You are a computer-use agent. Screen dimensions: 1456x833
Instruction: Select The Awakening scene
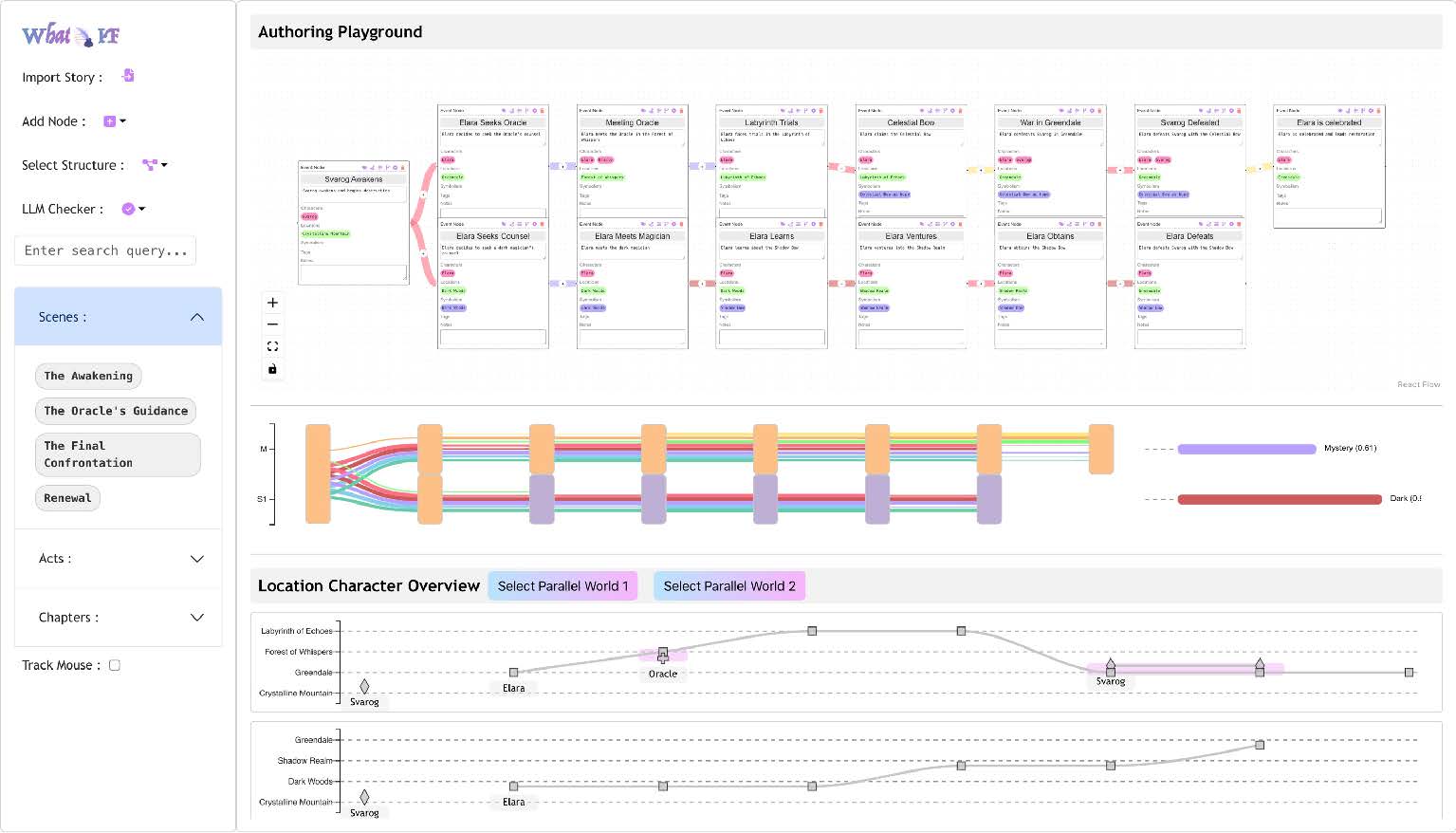tap(88, 376)
